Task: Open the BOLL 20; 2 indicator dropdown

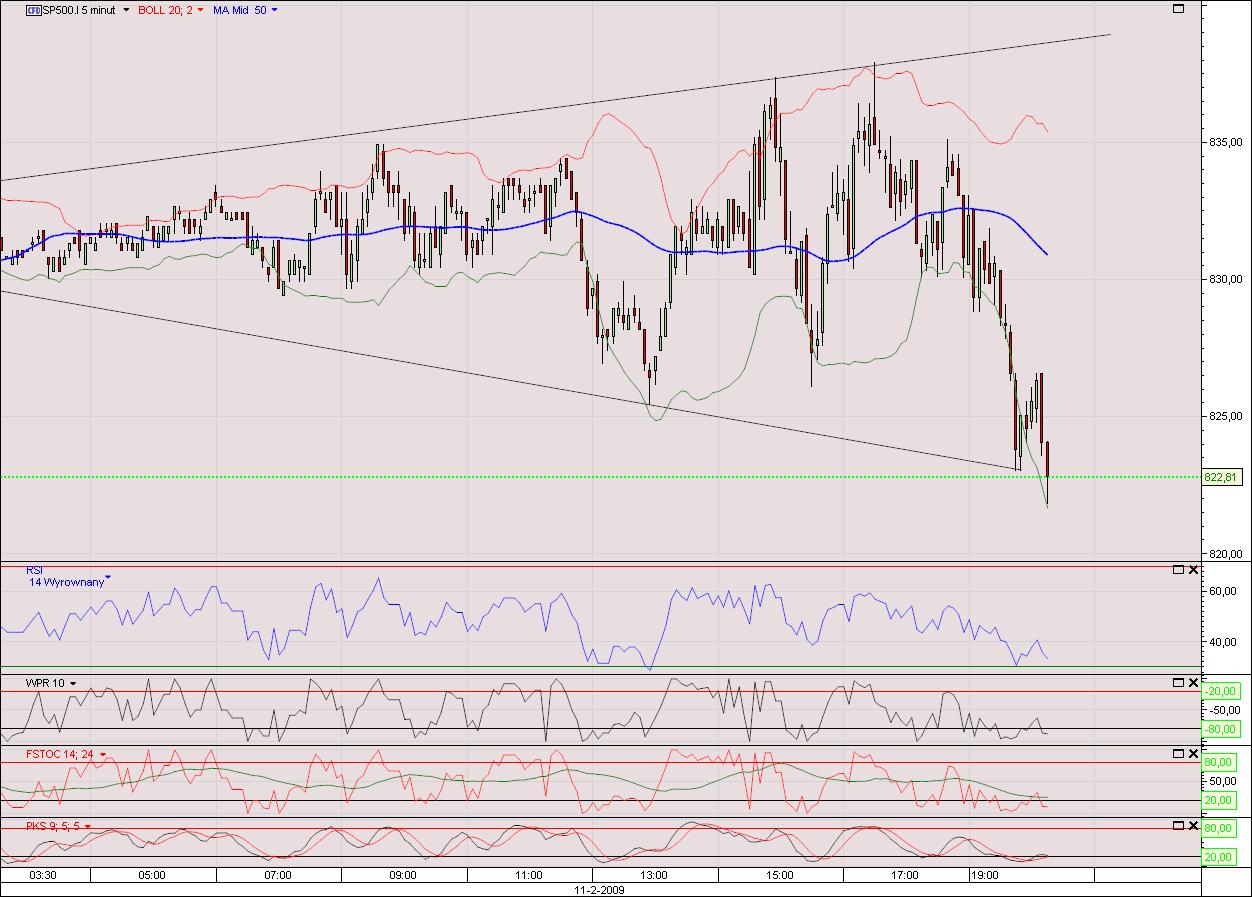Action: coord(199,10)
